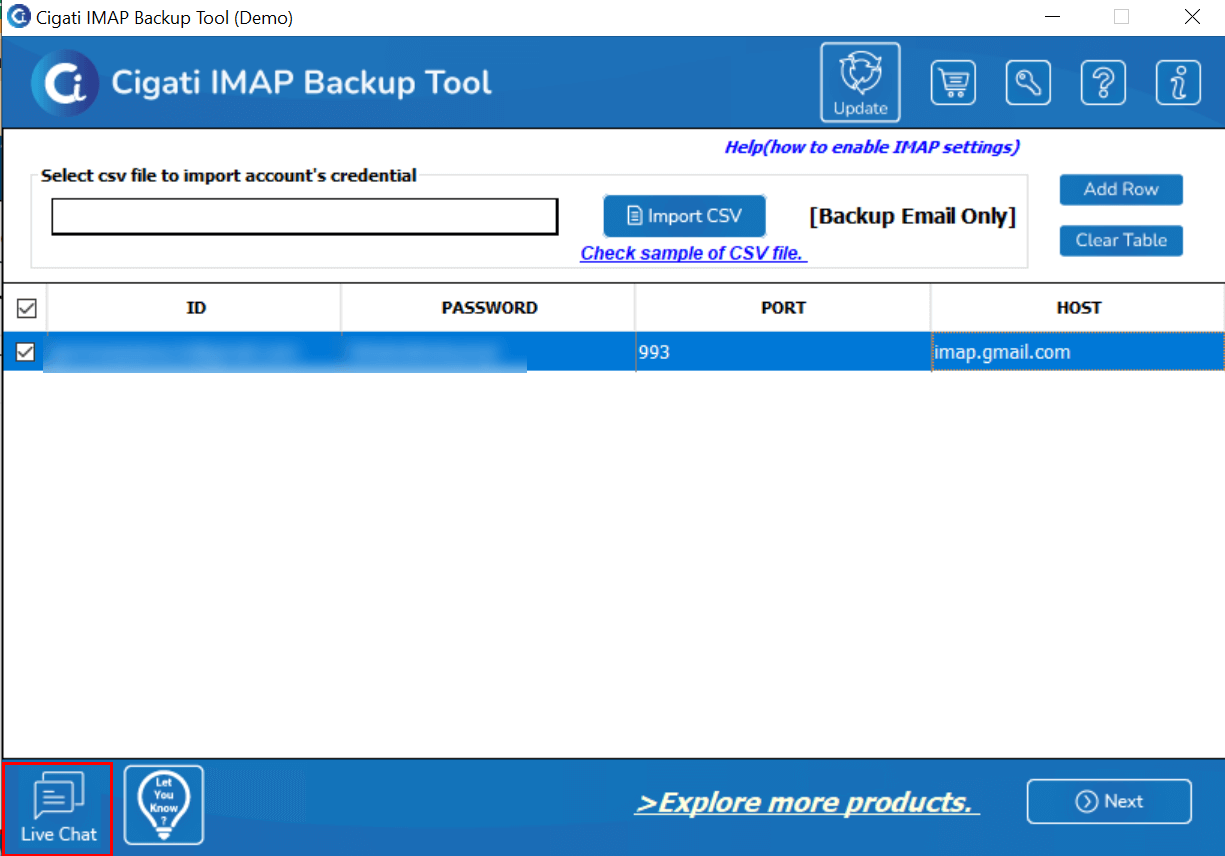Click the Let You Know lightbulb icon
Screen dimensions: 1225x856
click(164, 805)
